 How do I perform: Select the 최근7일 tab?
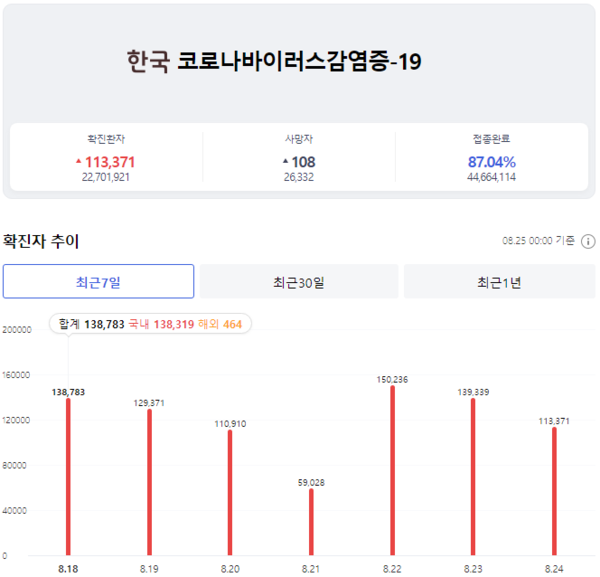[98, 281]
